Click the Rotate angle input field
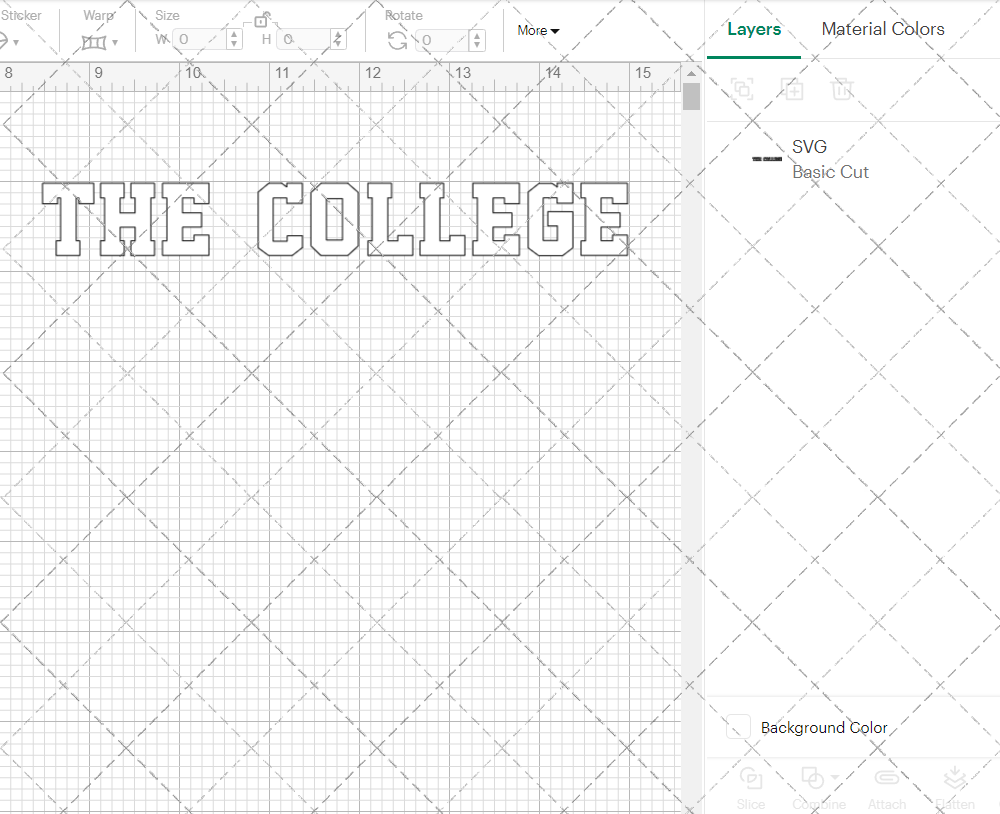1000x814 pixels. point(443,40)
